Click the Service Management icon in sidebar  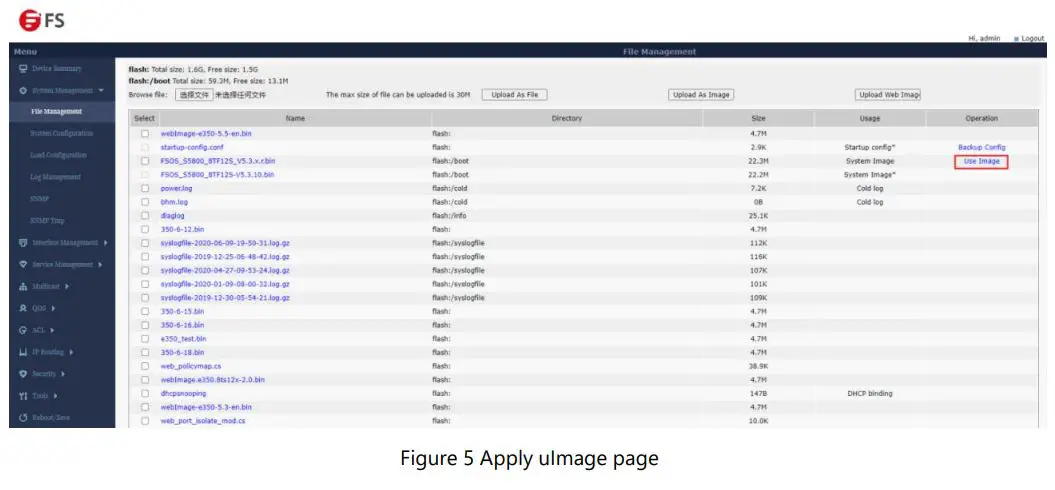coord(23,265)
